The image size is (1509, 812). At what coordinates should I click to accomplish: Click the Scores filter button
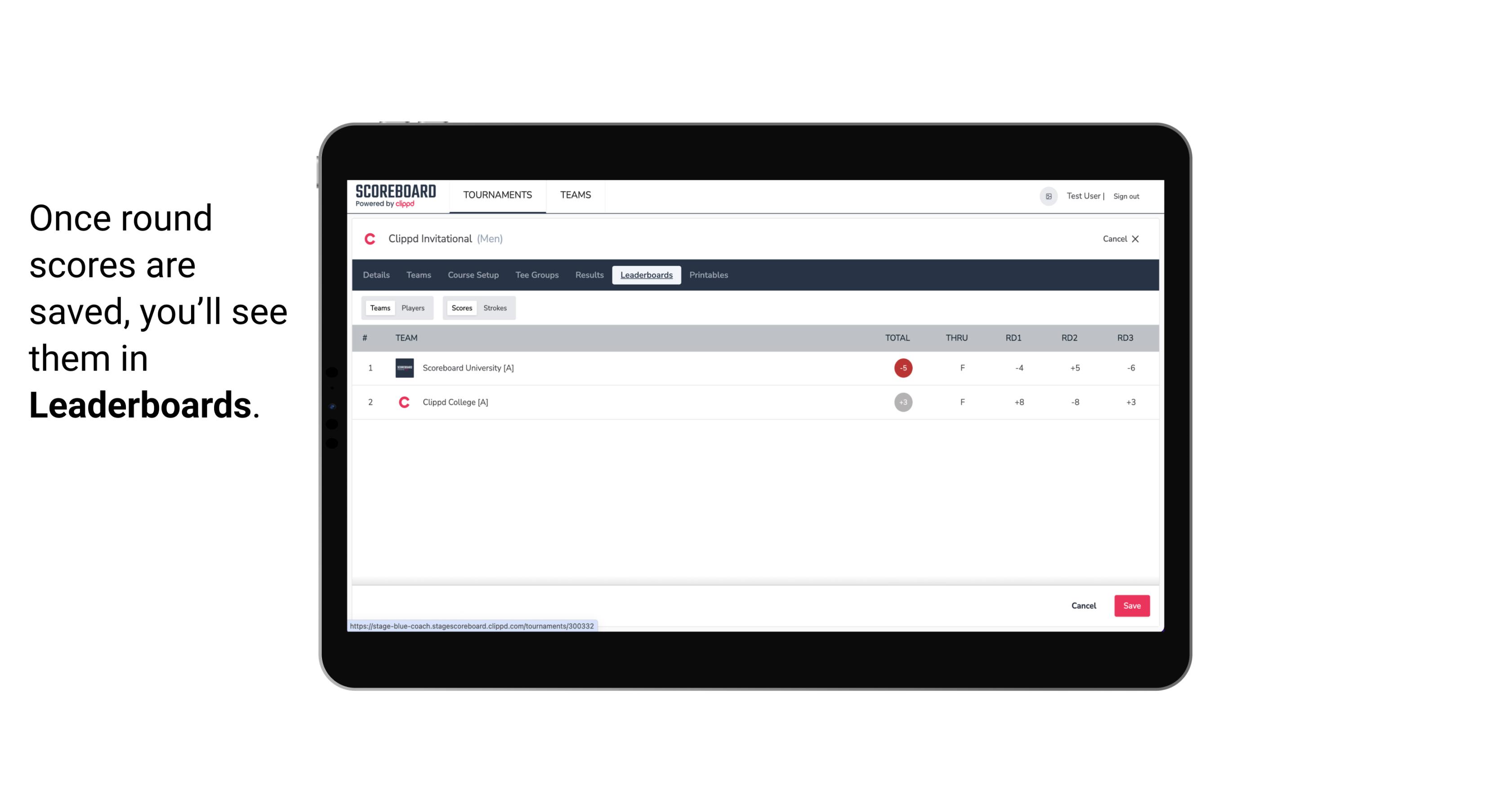click(461, 307)
